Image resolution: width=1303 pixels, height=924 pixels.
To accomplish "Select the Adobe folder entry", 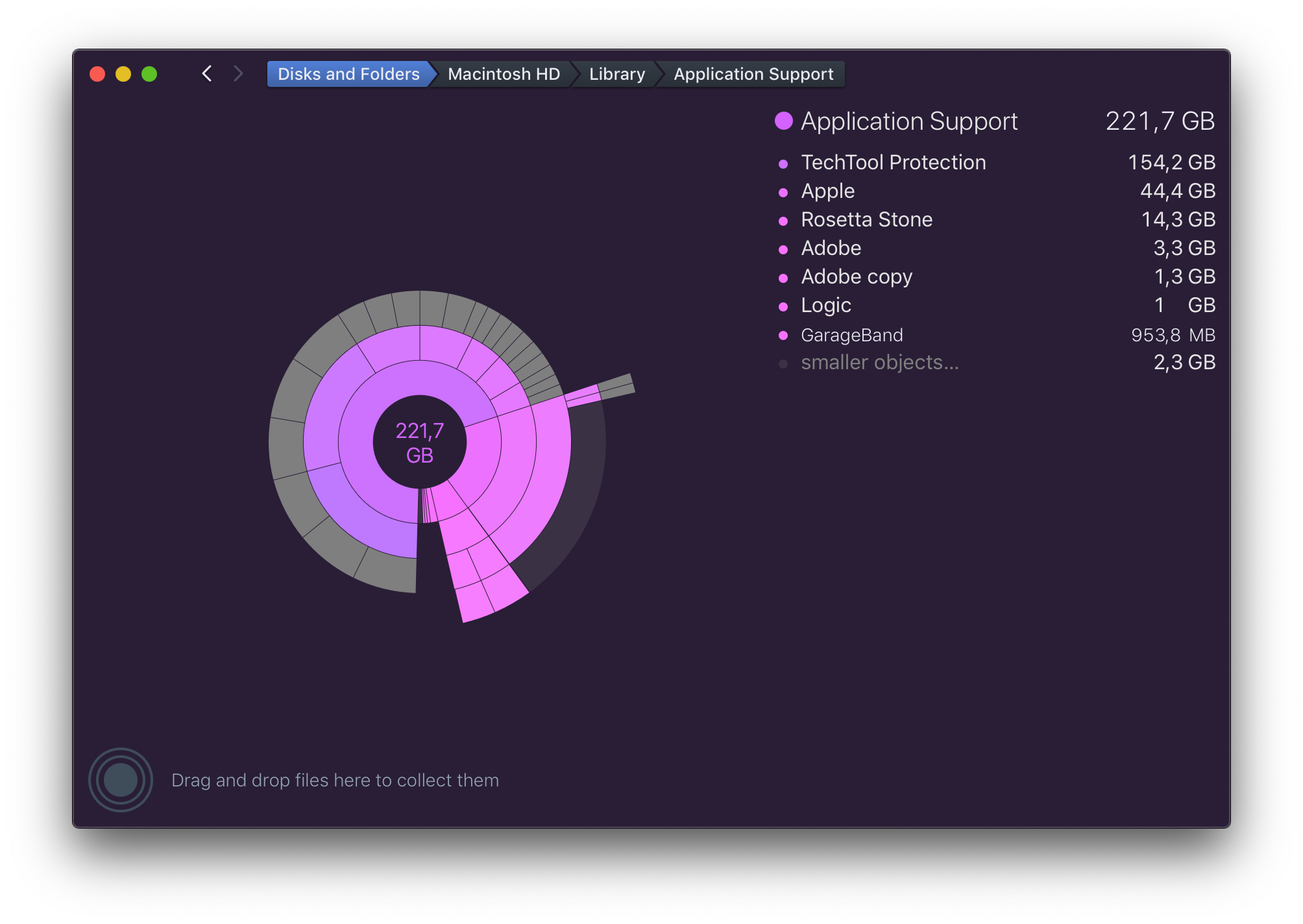I will pos(831,248).
